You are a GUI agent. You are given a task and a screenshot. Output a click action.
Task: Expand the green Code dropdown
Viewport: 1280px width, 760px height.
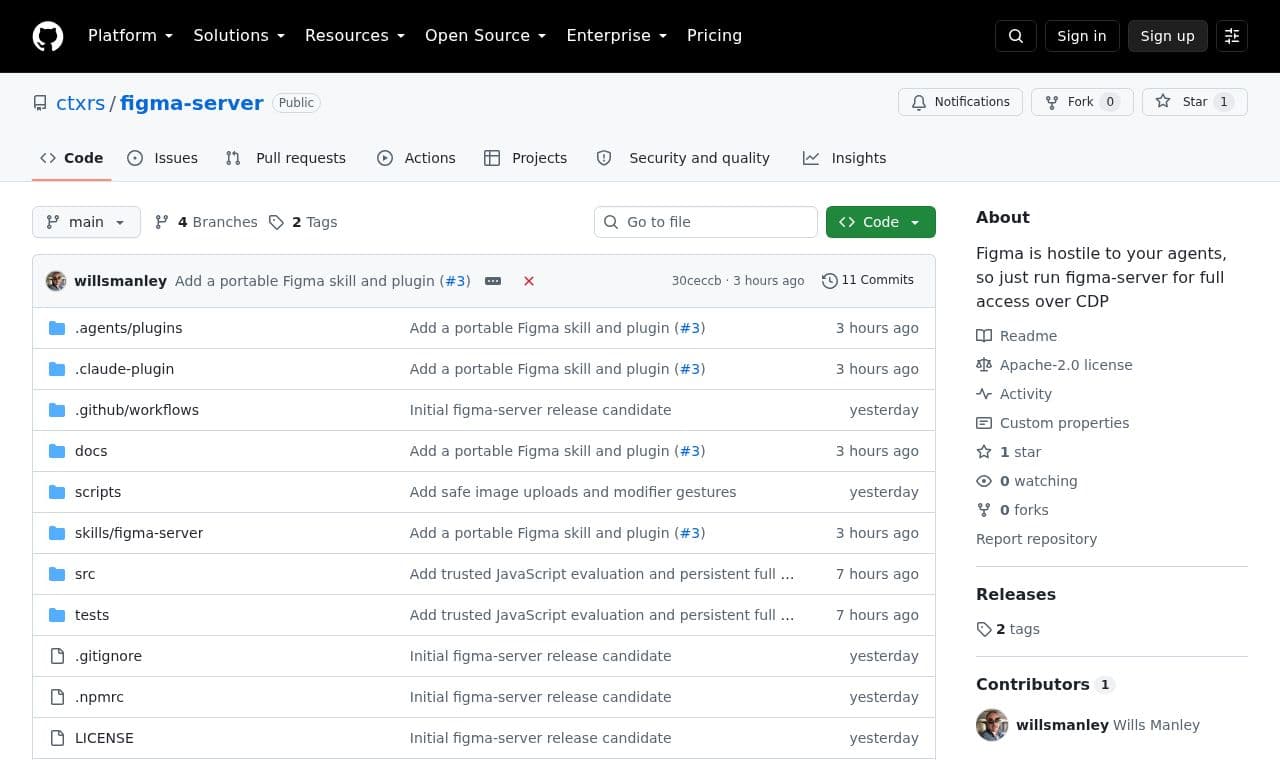[x=881, y=222]
